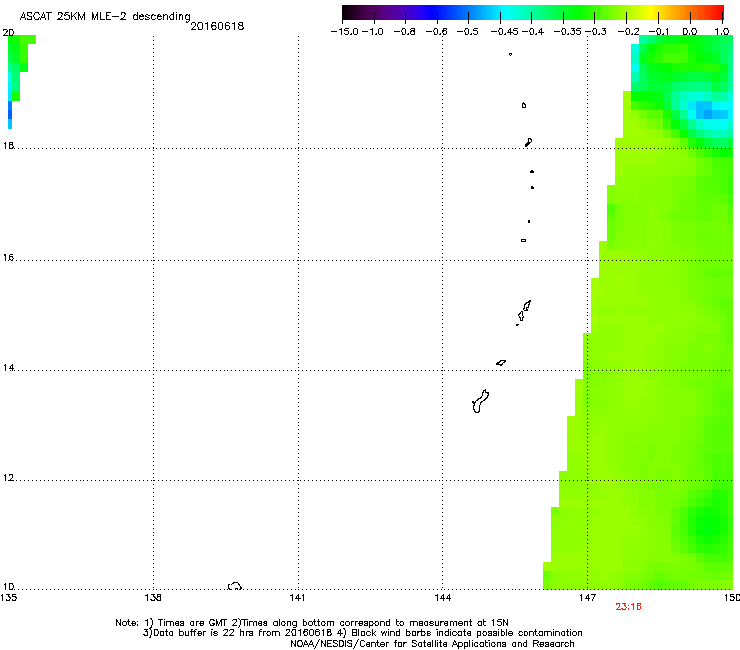Click the small rectangular island just above 16N

(523, 240)
